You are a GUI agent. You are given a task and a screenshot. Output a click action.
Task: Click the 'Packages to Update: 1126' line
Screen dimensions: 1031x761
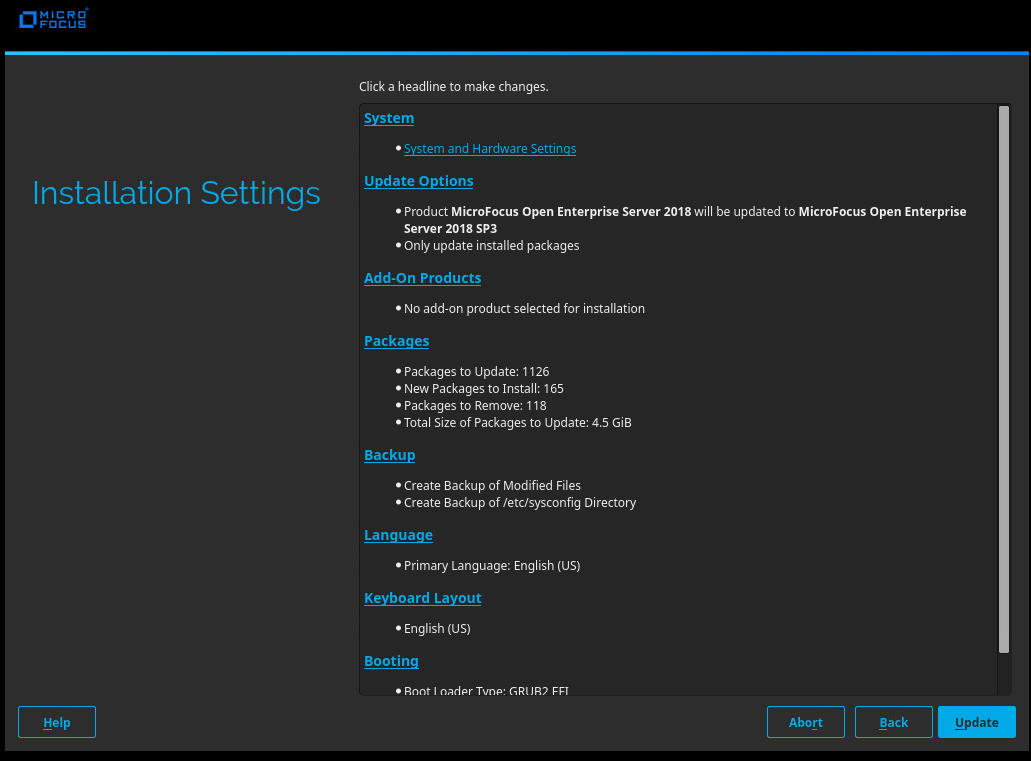click(476, 372)
